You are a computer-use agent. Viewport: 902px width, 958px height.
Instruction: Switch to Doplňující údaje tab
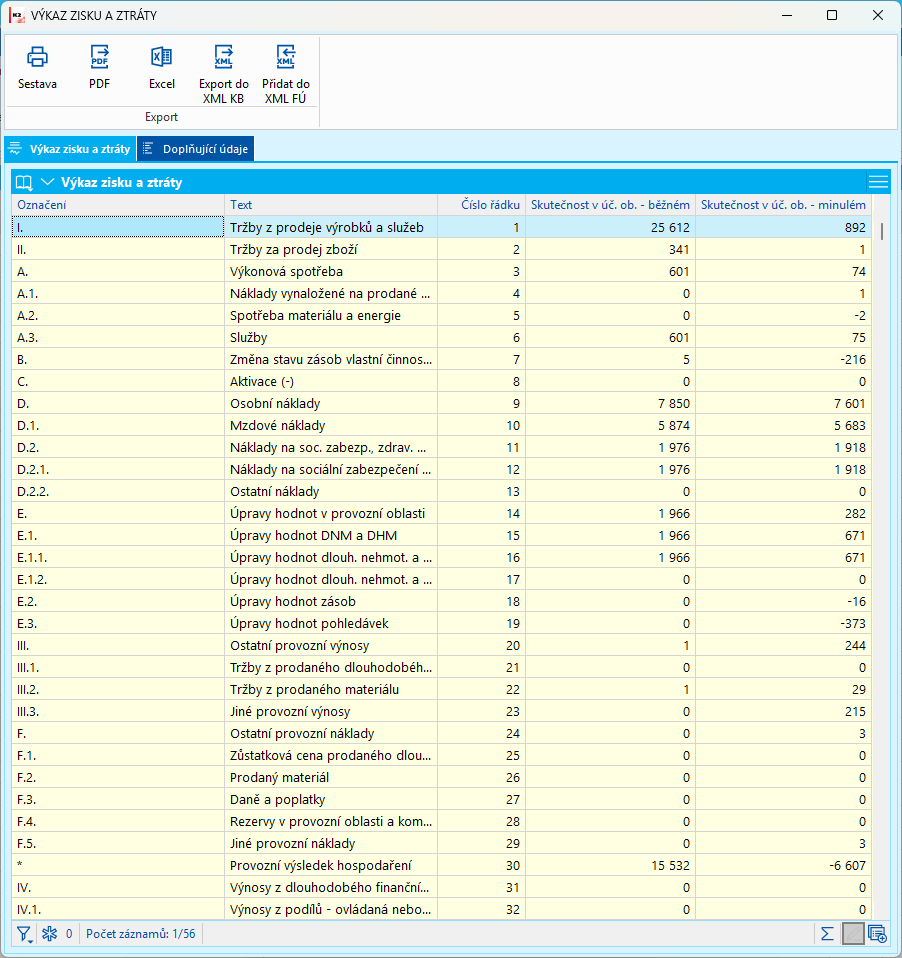point(196,149)
